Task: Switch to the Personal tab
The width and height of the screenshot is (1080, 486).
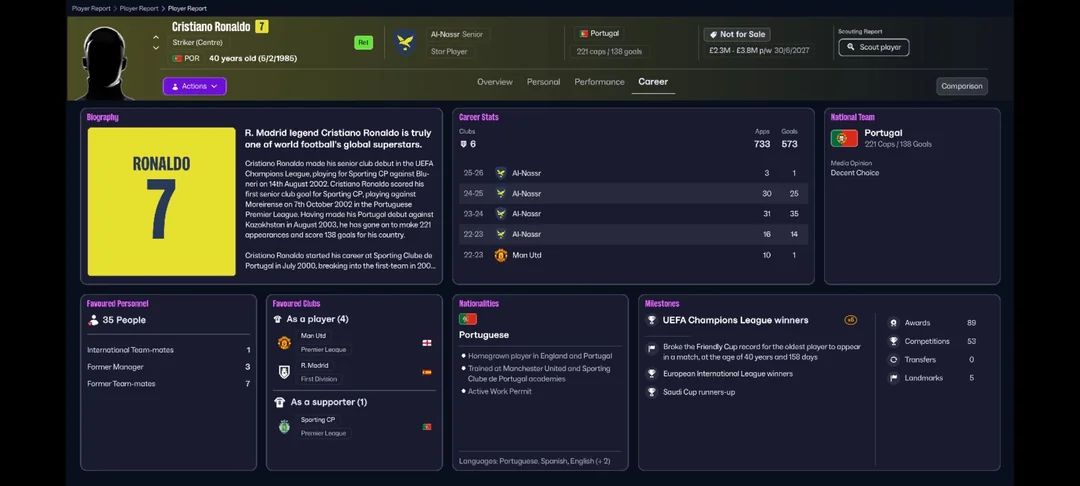Action: (x=543, y=82)
